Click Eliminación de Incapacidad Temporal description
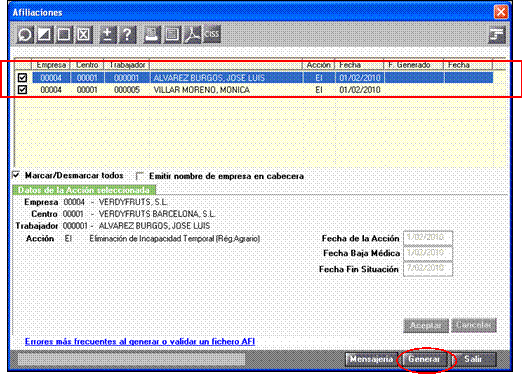The width and height of the screenshot is (523, 375). click(174, 239)
